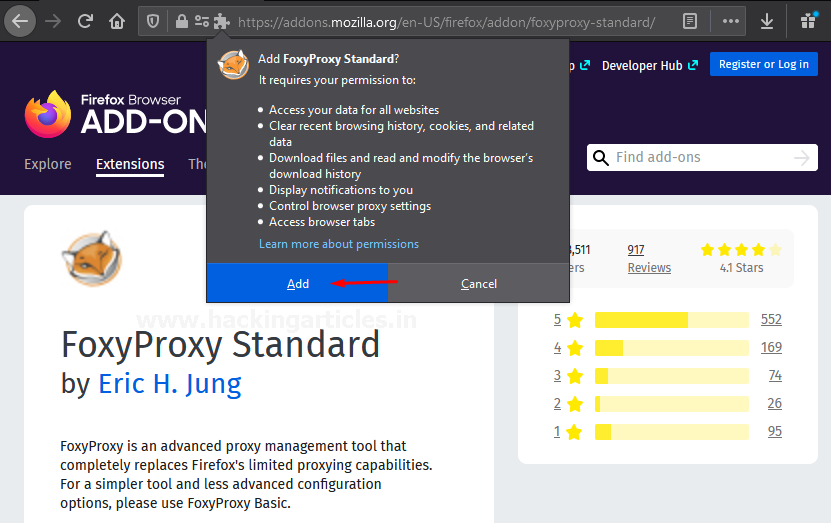Click 'Access your data for all websites' text
Viewport: 831px width, 523px height.
pyautogui.click(x=354, y=110)
